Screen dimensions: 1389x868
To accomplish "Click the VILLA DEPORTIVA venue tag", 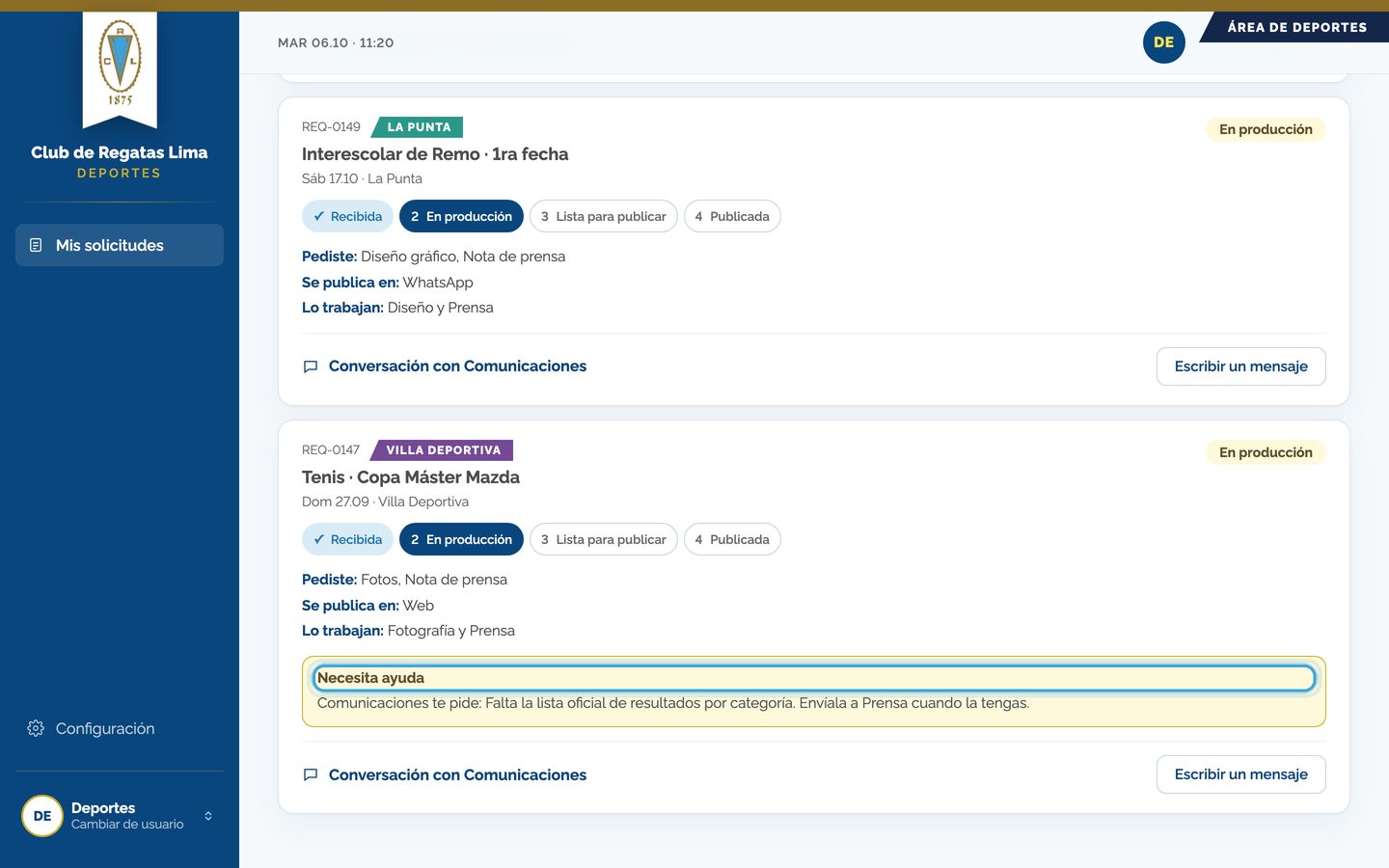I will 443,450.
